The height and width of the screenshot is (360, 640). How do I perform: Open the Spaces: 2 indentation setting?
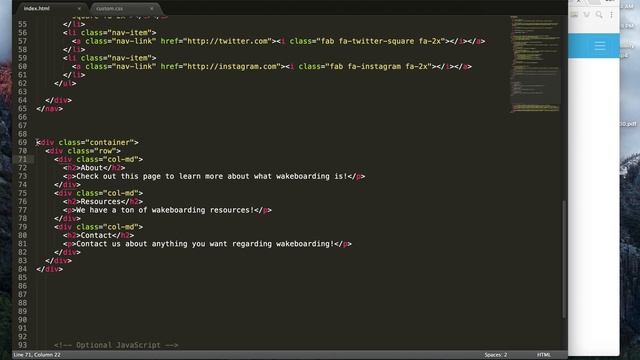pyautogui.click(x=496, y=355)
